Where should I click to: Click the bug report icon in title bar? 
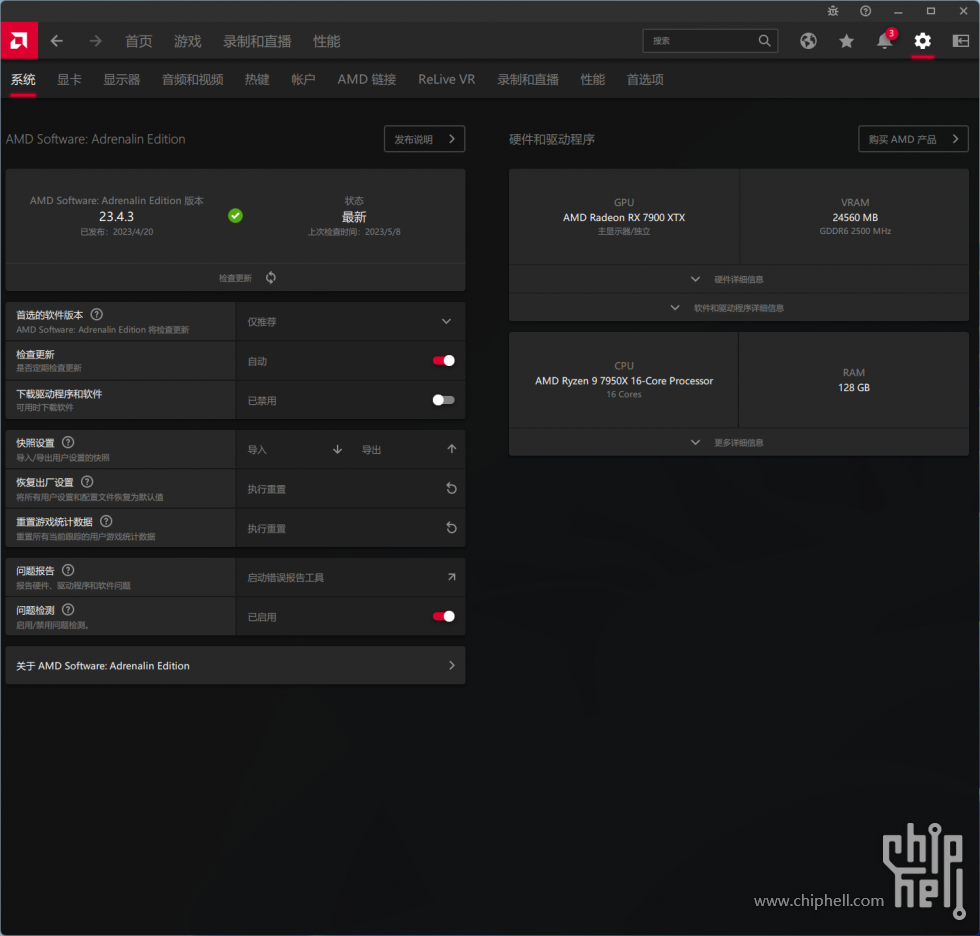(x=833, y=11)
